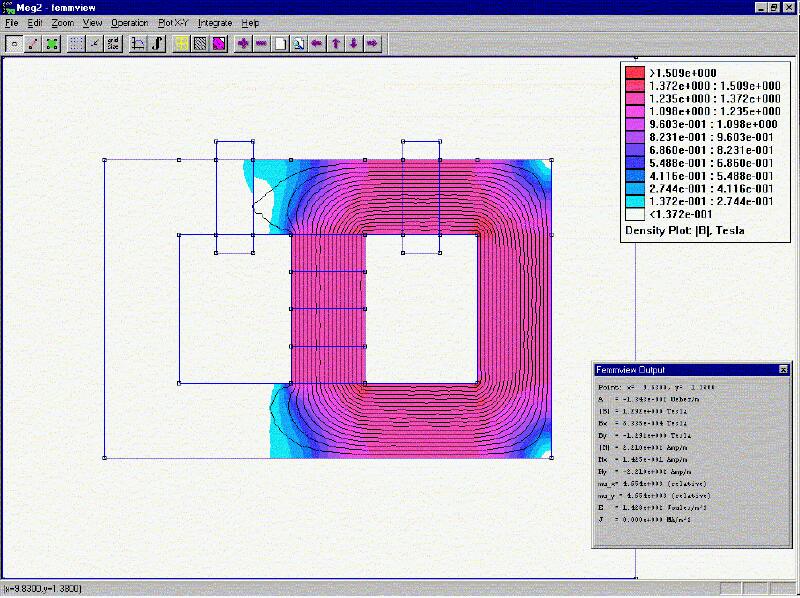This screenshot has height=598, width=800.
Task: Open the Zoom menu
Action: (62, 22)
